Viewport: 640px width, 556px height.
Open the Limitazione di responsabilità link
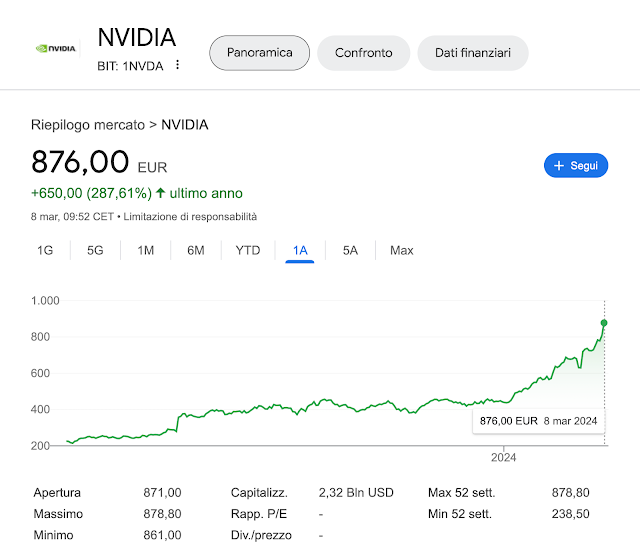click(190, 216)
